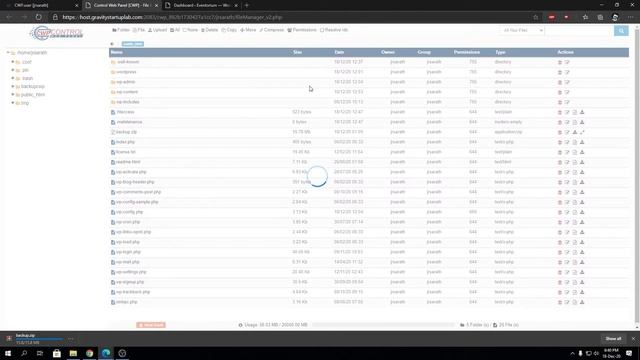Viewport: 640px width, 360px height.
Task: Select All files via the toolbar
Action: [175, 30]
